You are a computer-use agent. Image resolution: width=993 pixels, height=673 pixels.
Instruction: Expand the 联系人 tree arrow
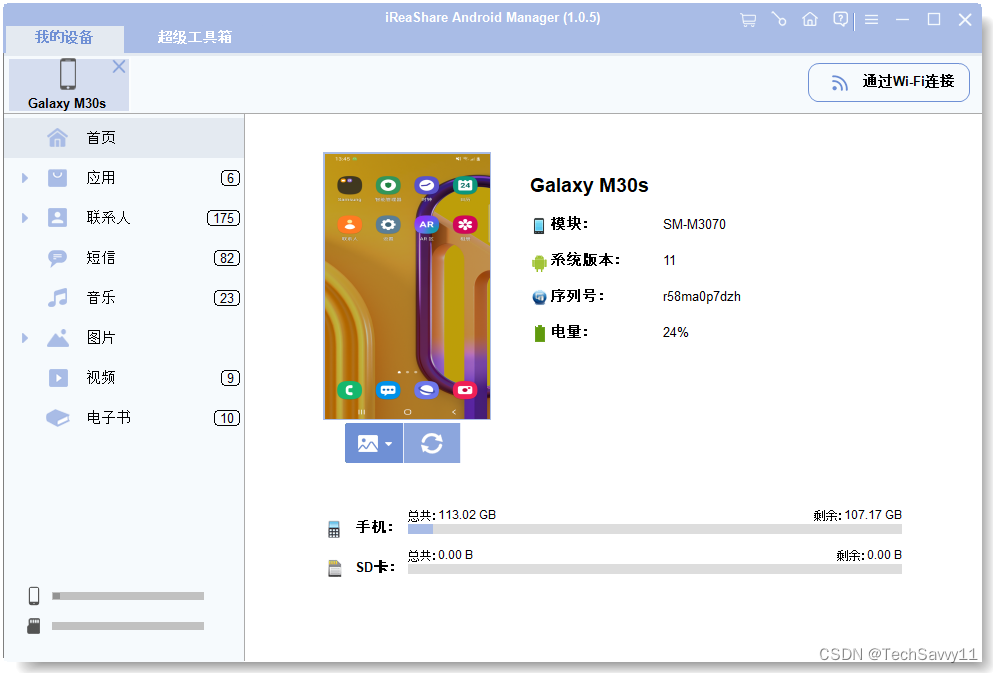[x=25, y=218]
